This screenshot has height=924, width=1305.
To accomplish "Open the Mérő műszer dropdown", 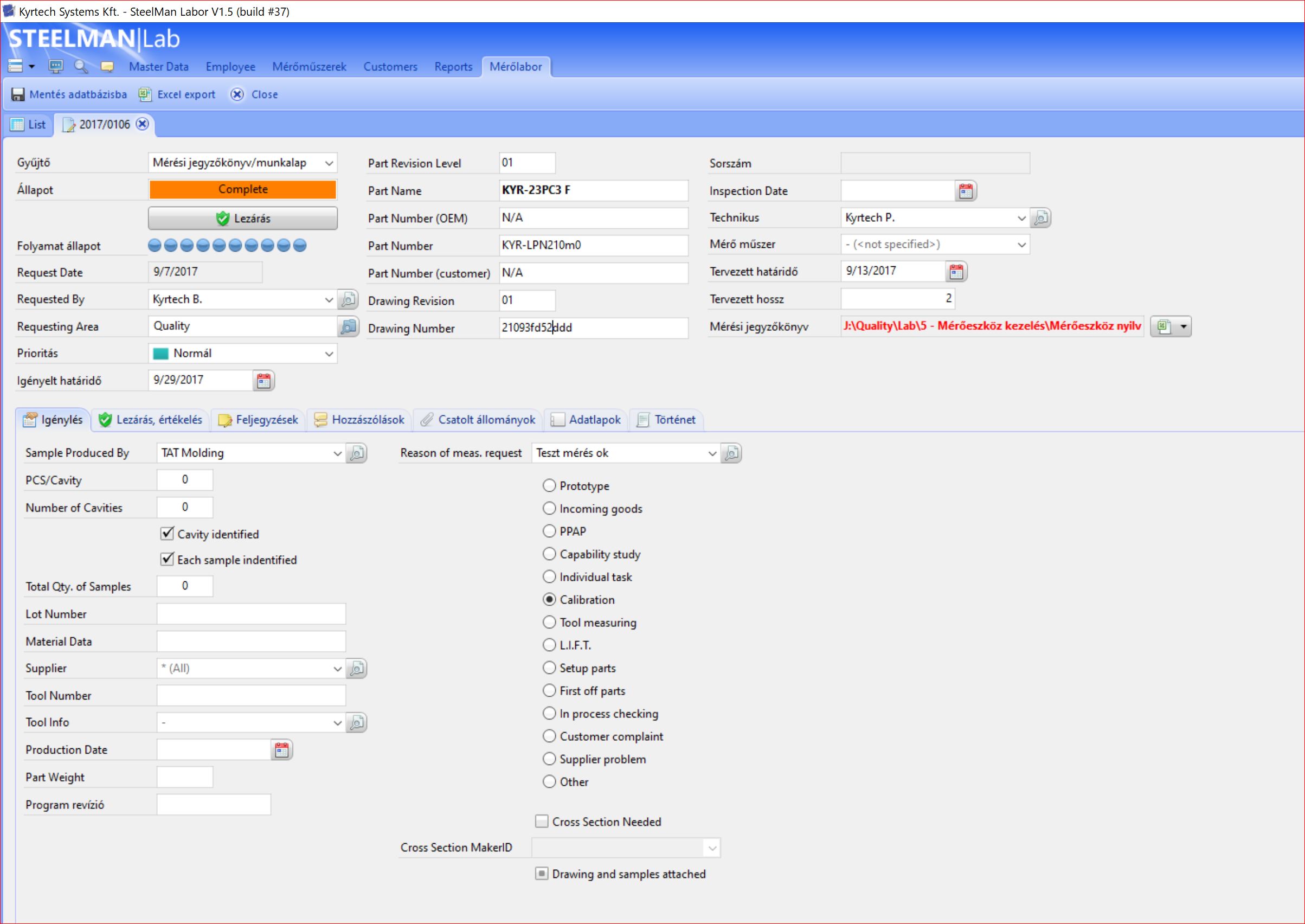I will [x=1021, y=245].
